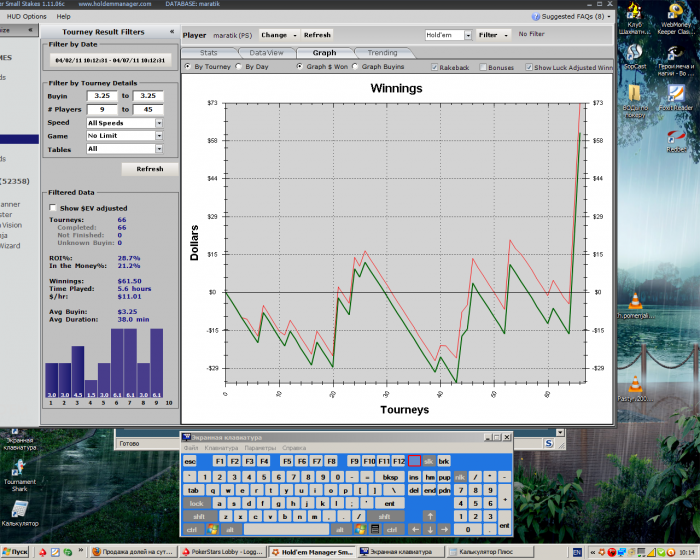Open the Game dropdown set to No Limit
The height and width of the screenshot is (560, 700).
tap(158, 136)
